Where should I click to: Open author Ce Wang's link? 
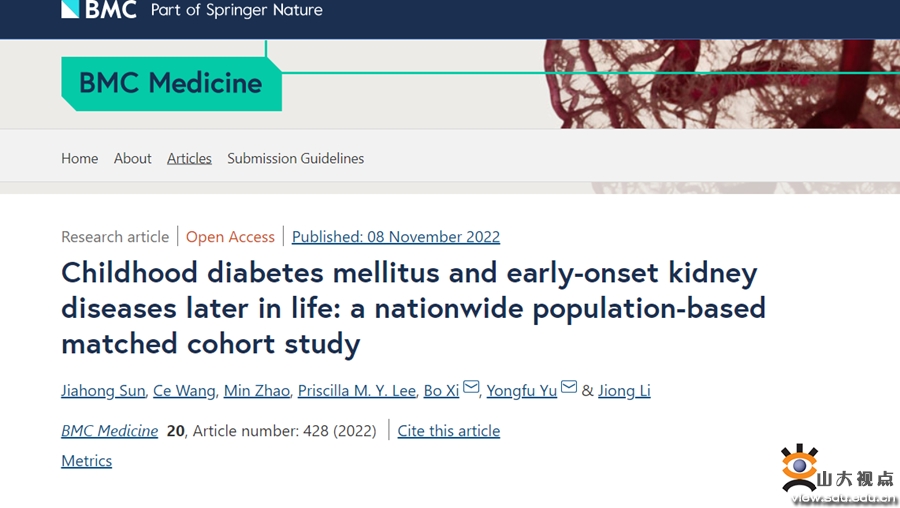(184, 391)
